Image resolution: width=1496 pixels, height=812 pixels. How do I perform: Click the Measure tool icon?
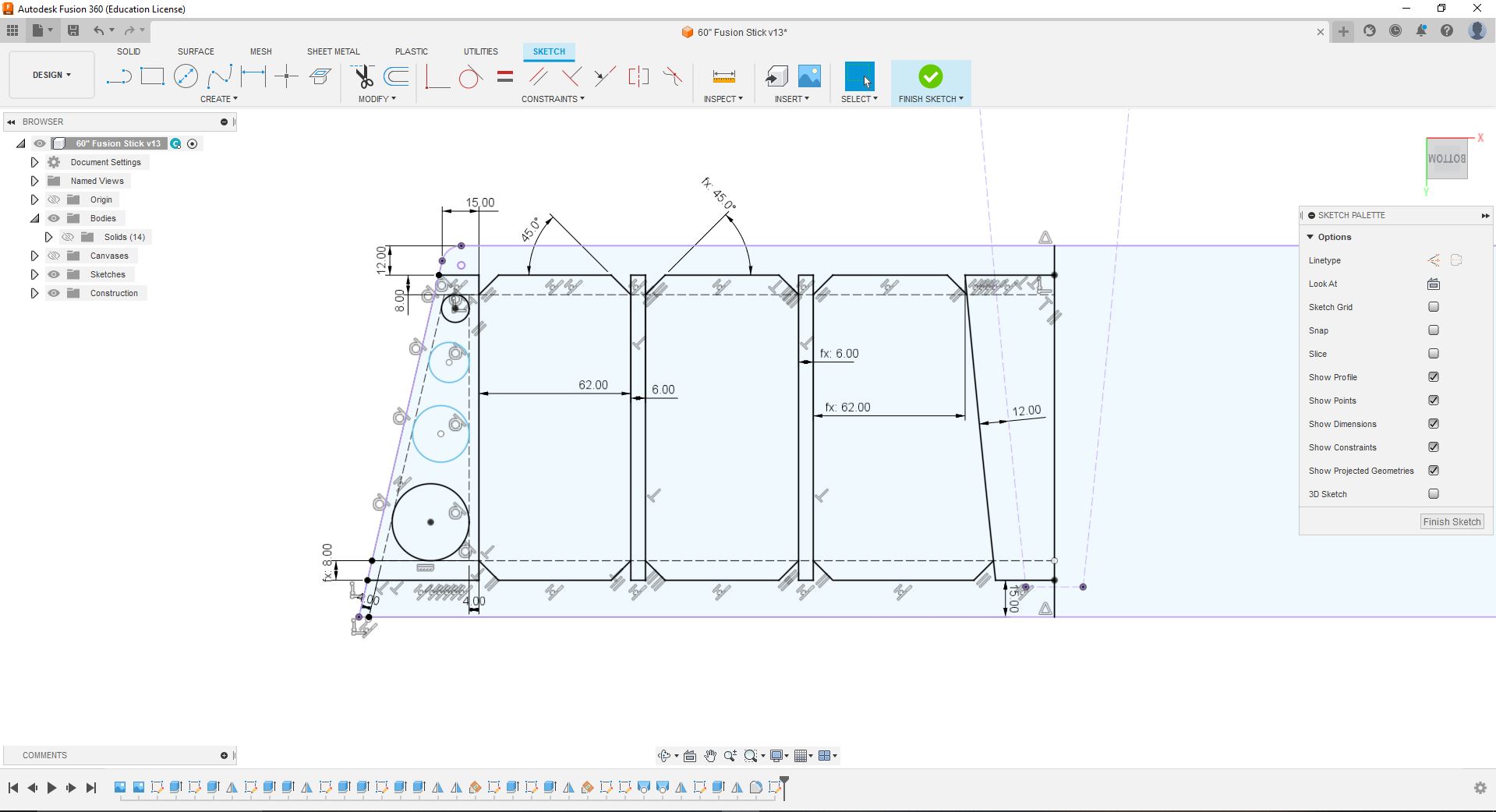(x=723, y=76)
